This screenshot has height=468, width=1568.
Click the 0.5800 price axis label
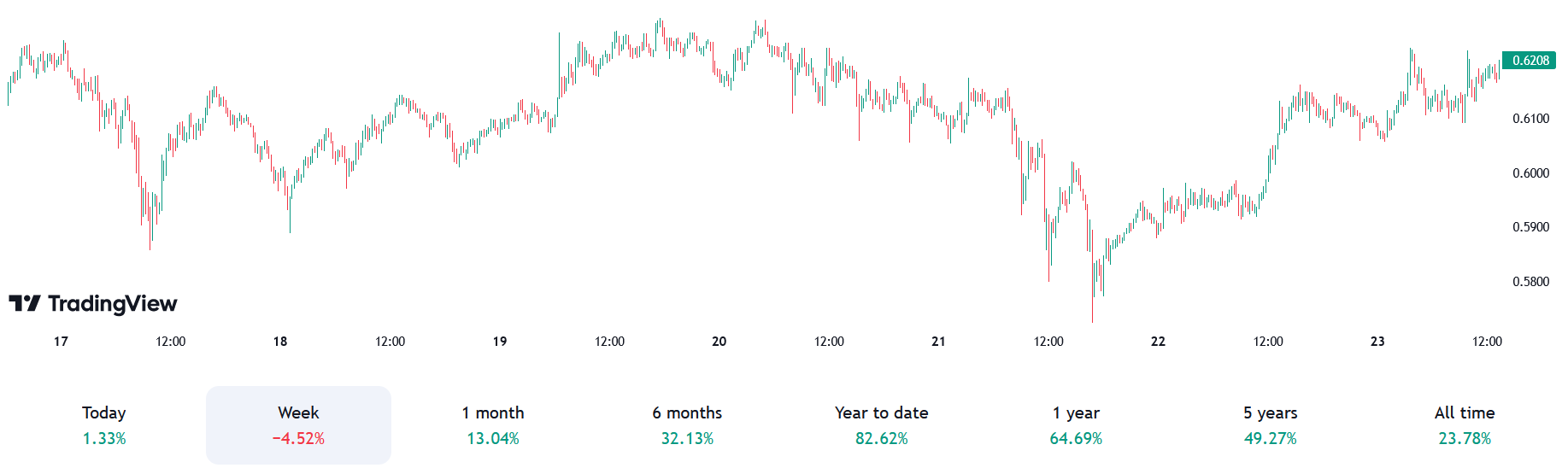pyautogui.click(x=1530, y=282)
